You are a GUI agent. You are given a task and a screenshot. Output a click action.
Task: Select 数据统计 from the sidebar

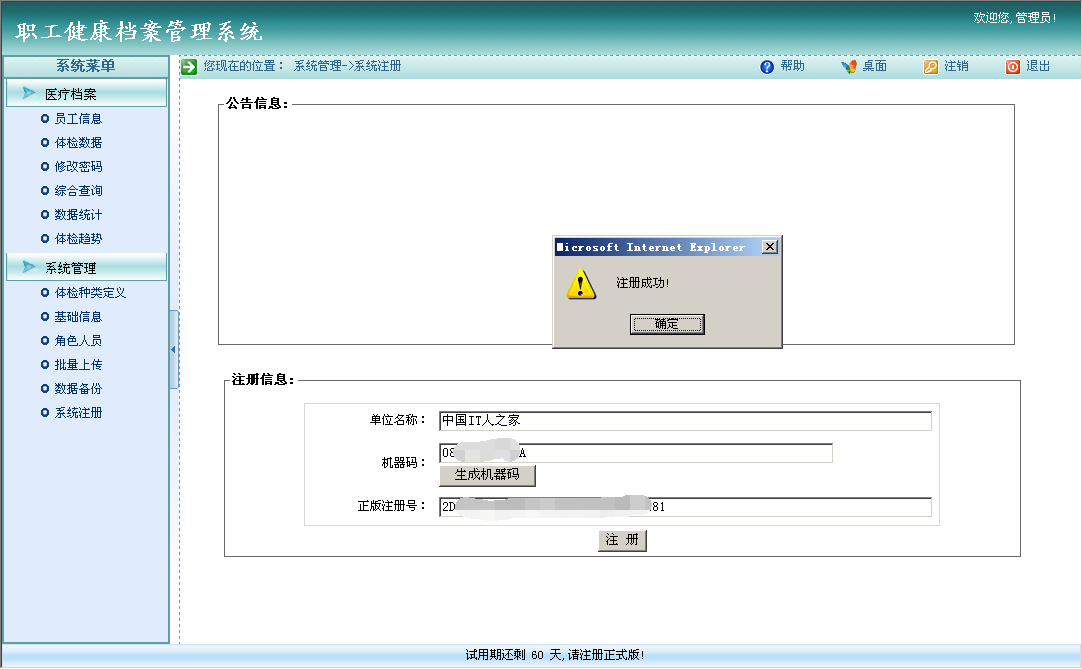(x=78, y=215)
